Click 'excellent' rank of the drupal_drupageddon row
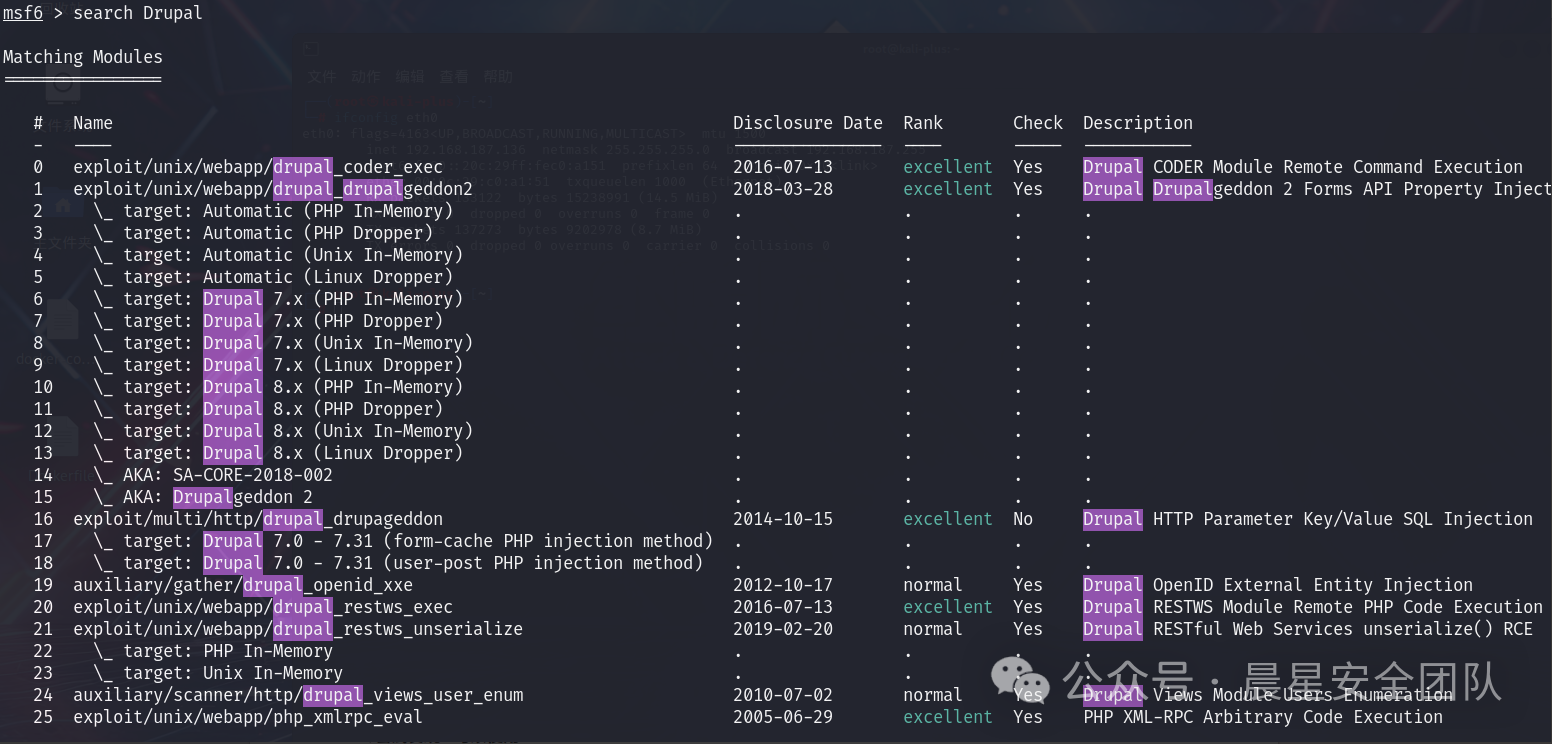This screenshot has height=744, width=1552. (948, 519)
